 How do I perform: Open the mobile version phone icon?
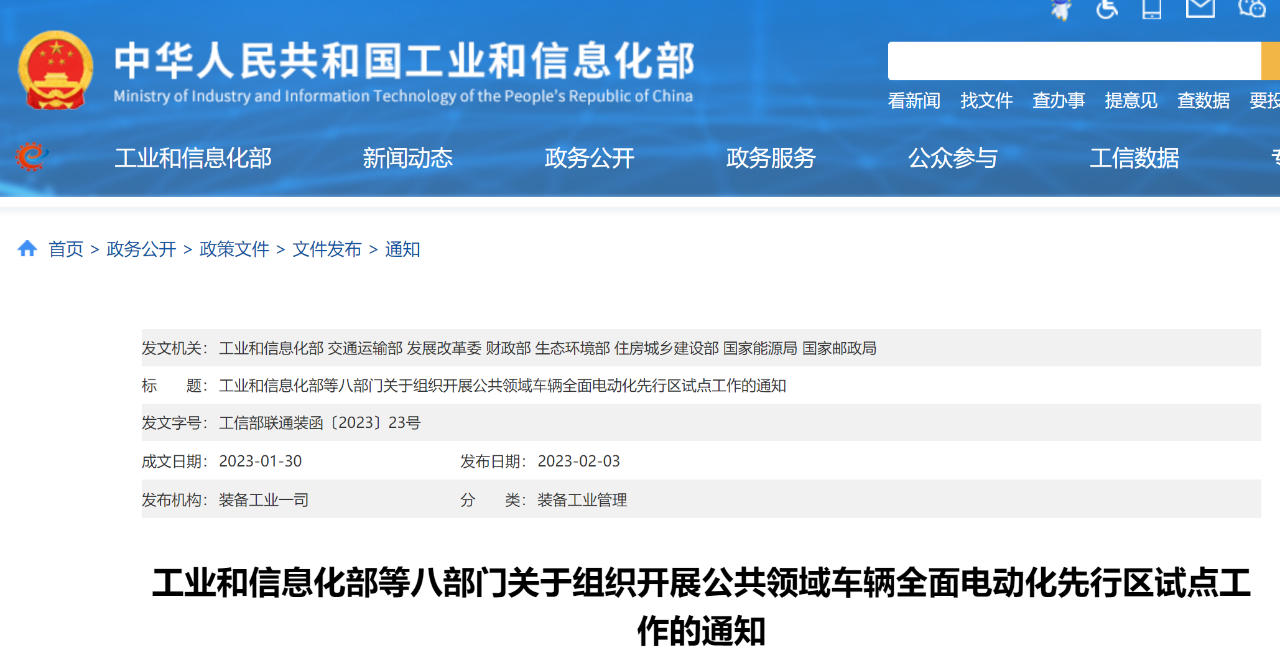(x=1152, y=9)
